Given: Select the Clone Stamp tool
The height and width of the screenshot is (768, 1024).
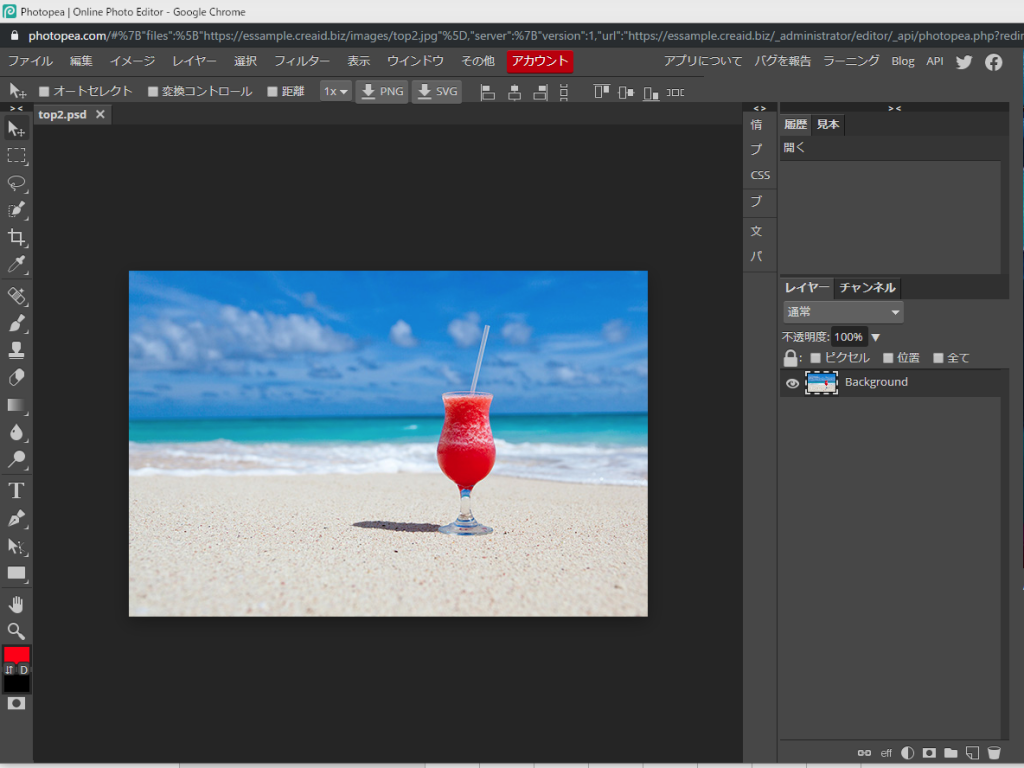Looking at the screenshot, I should tap(16, 351).
